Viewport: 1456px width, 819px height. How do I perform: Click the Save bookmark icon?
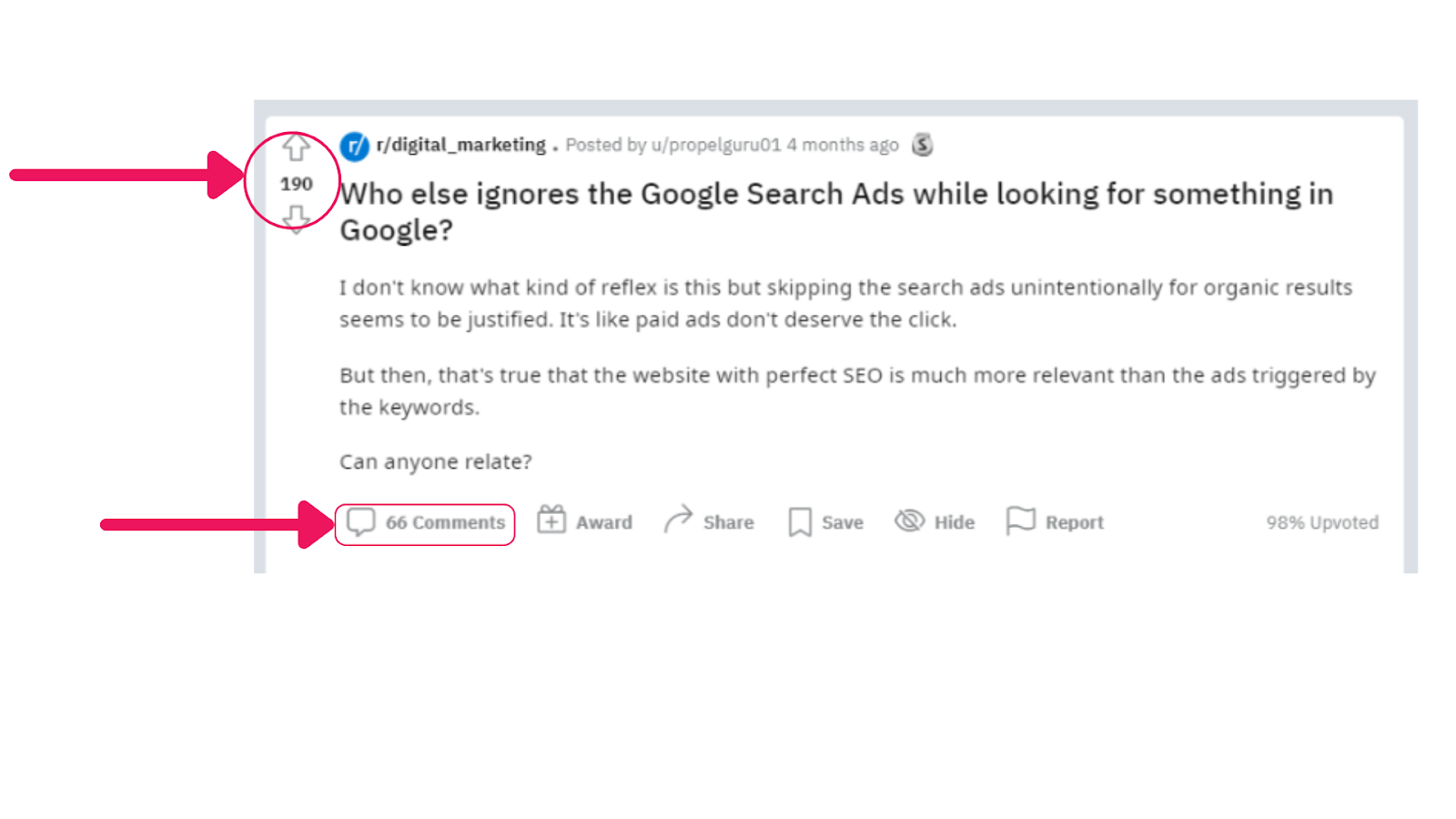[799, 521]
